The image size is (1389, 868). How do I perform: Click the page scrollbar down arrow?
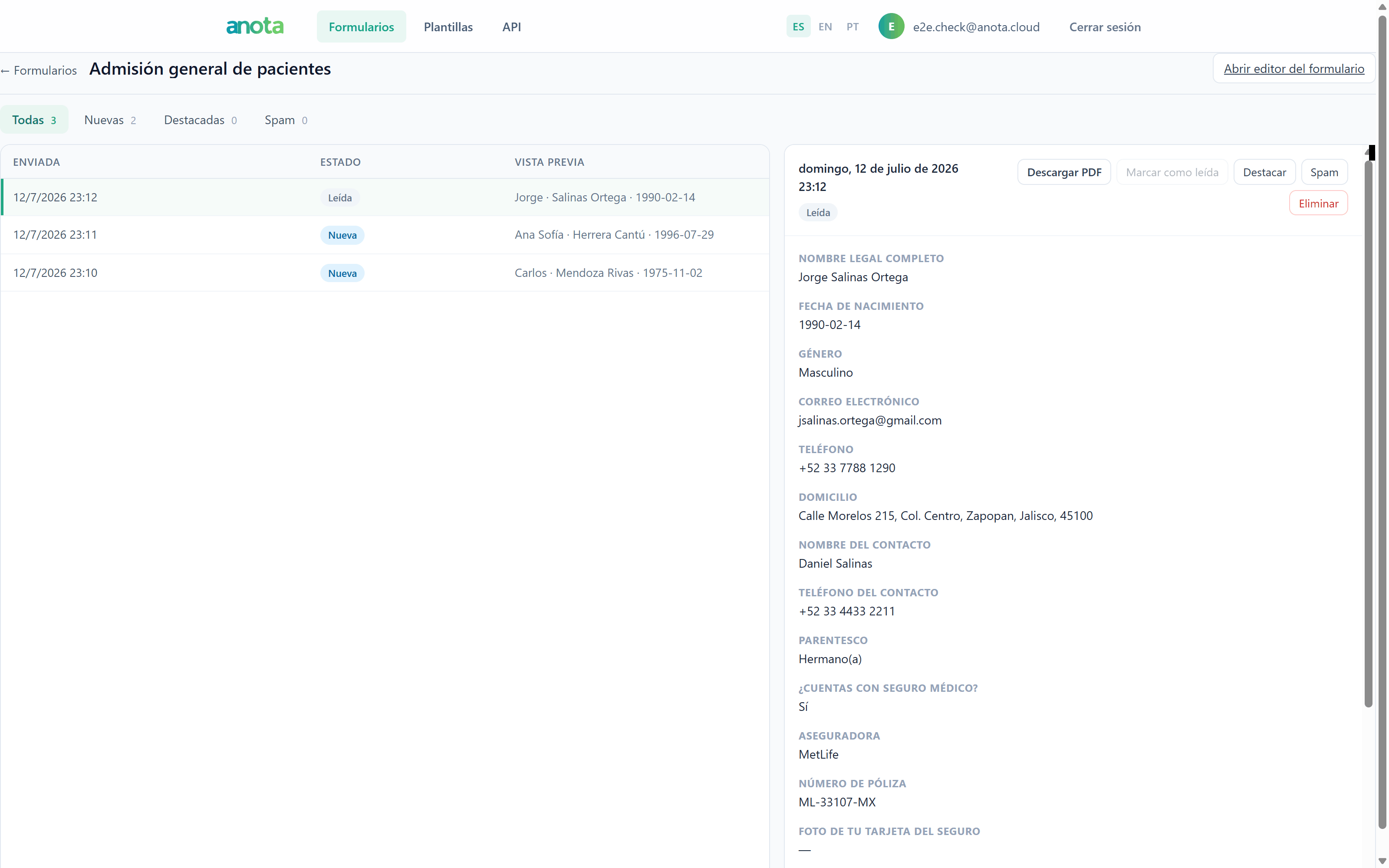pyautogui.click(x=1382, y=861)
